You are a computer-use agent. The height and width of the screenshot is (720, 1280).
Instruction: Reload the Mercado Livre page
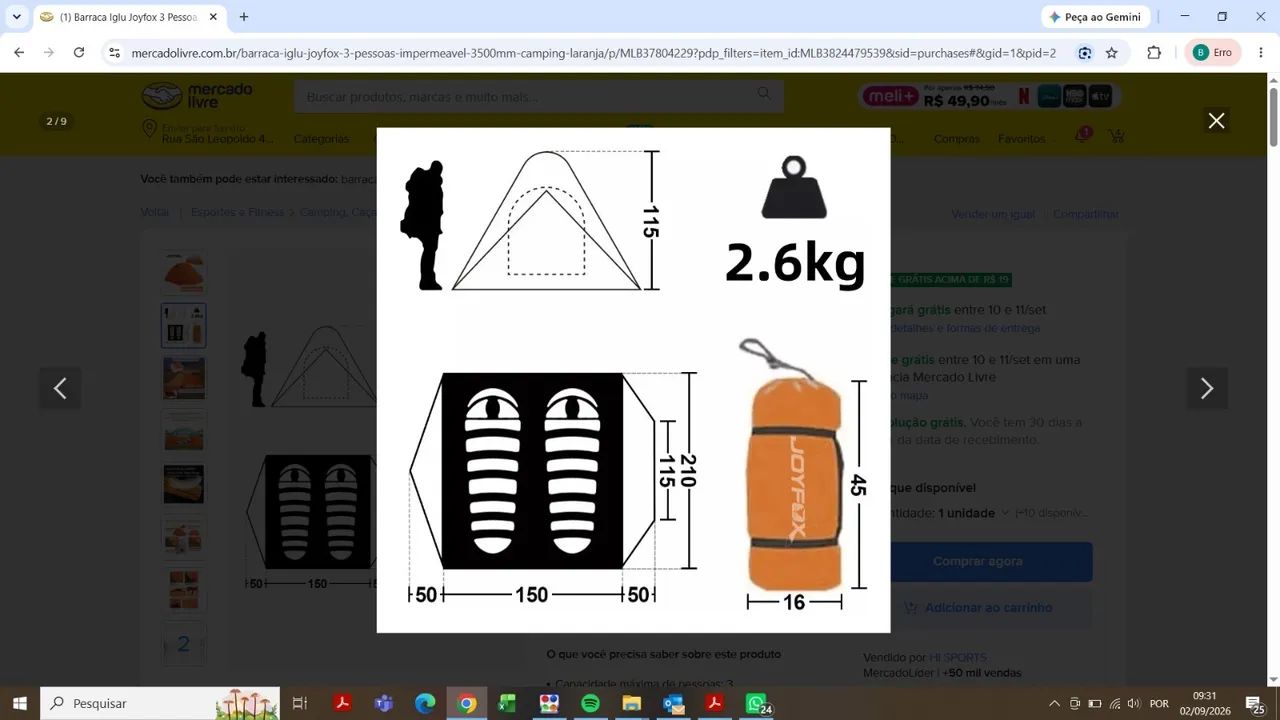click(x=79, y=53)
